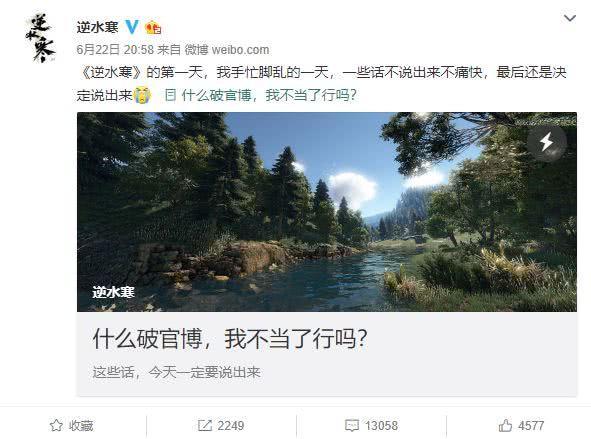The height and width of the screenshot is (439, 591).
Task: Click the blue V verification badge
Action: point(132,27)
